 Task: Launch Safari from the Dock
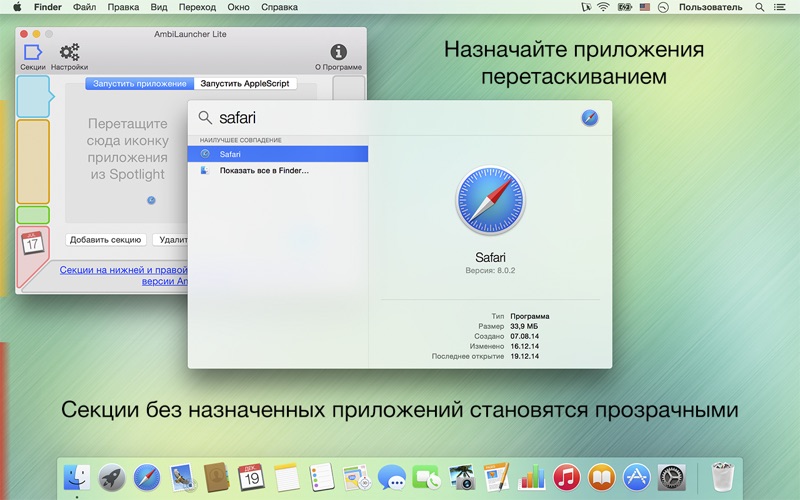(147, 478)
